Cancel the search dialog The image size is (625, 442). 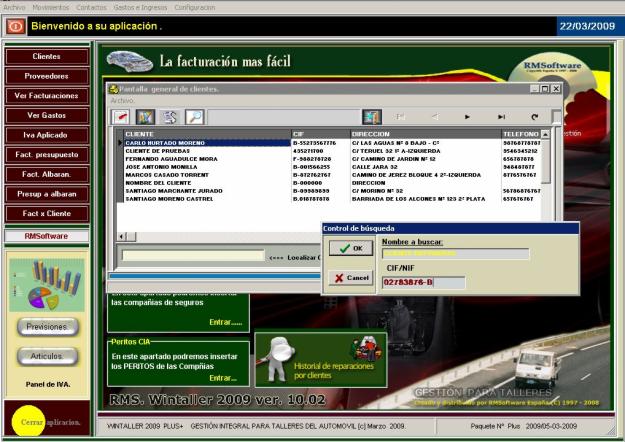coord(351,278)
